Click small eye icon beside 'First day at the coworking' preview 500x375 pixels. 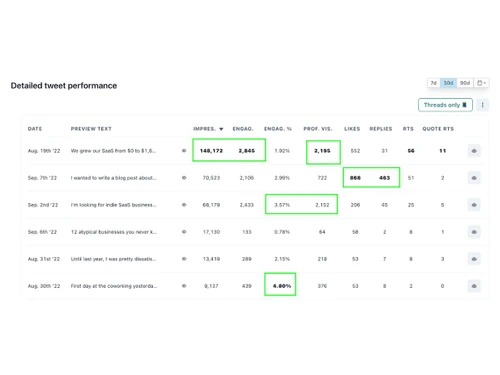tap(184, 286)
